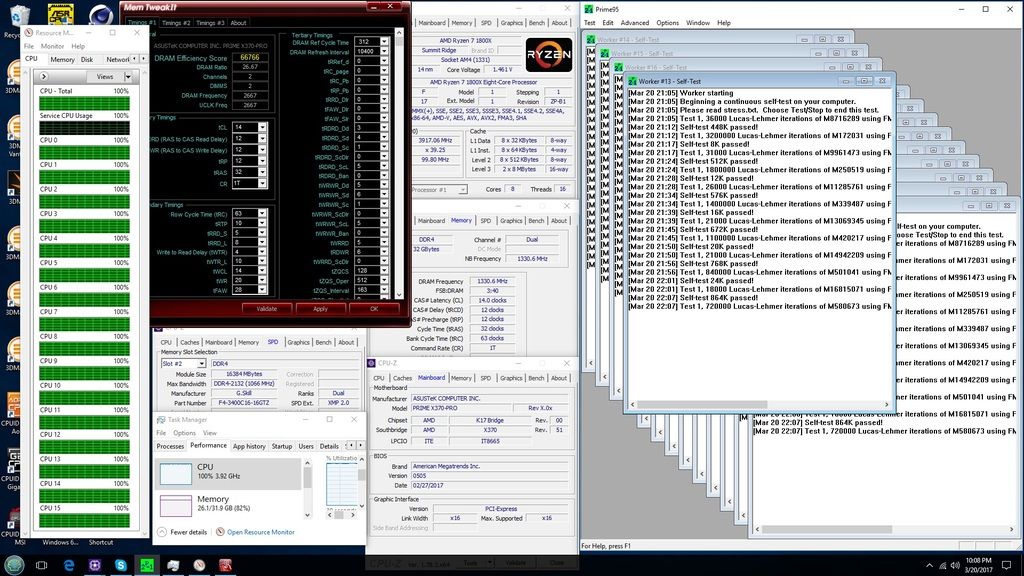Open the Monitor menu in Resource Monitor
Image resolution: width=1024 pixels, height=576 pixels.
[x=52, y=46]
